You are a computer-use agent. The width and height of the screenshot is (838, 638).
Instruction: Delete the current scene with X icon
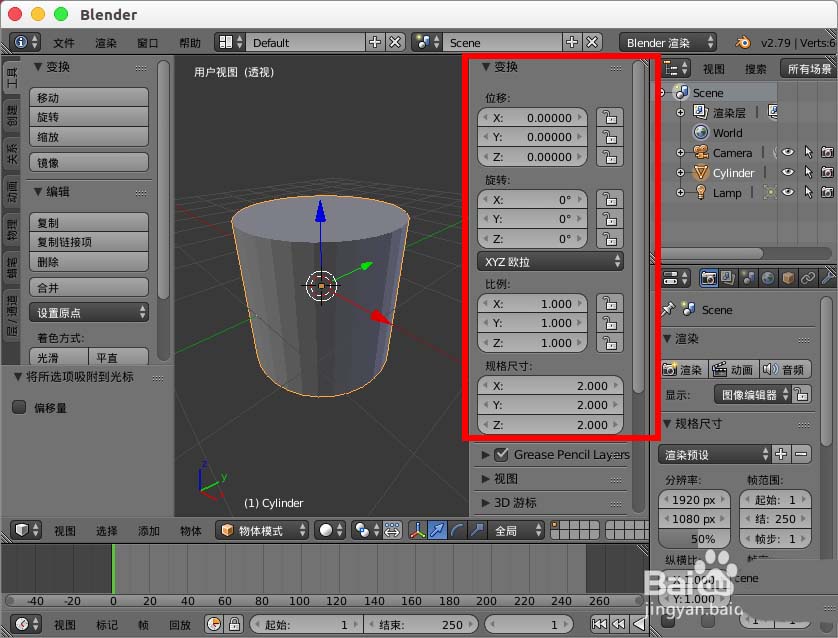(592, 42)
